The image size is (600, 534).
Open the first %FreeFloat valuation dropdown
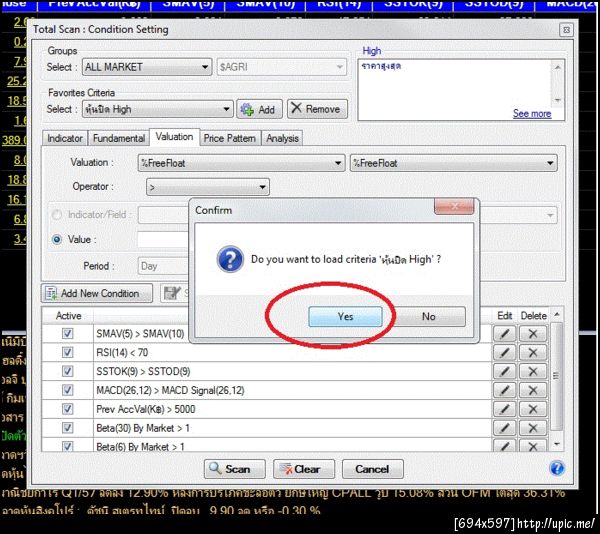tap(241, 163)
